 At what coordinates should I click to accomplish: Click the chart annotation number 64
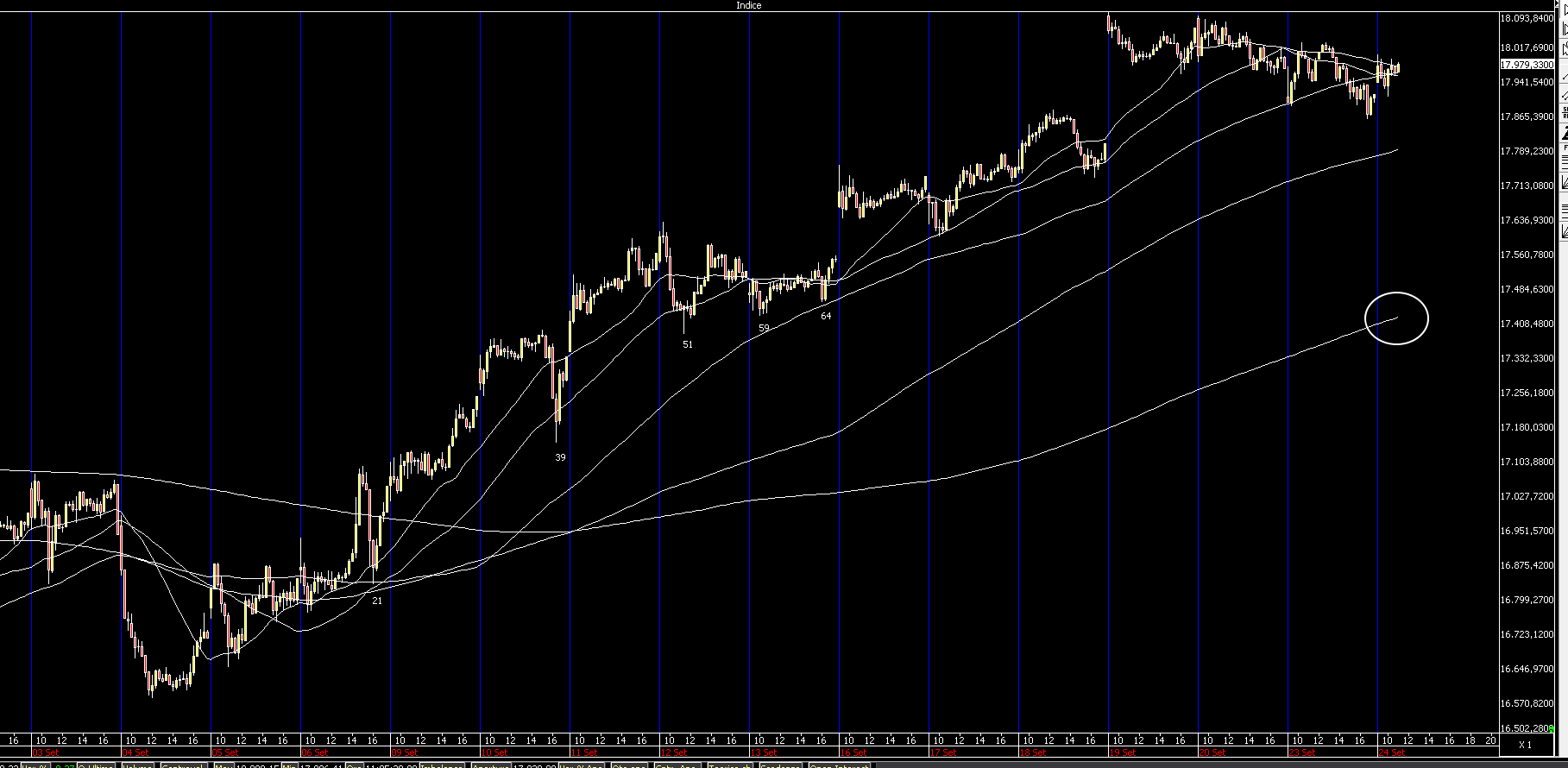(826, 316)
